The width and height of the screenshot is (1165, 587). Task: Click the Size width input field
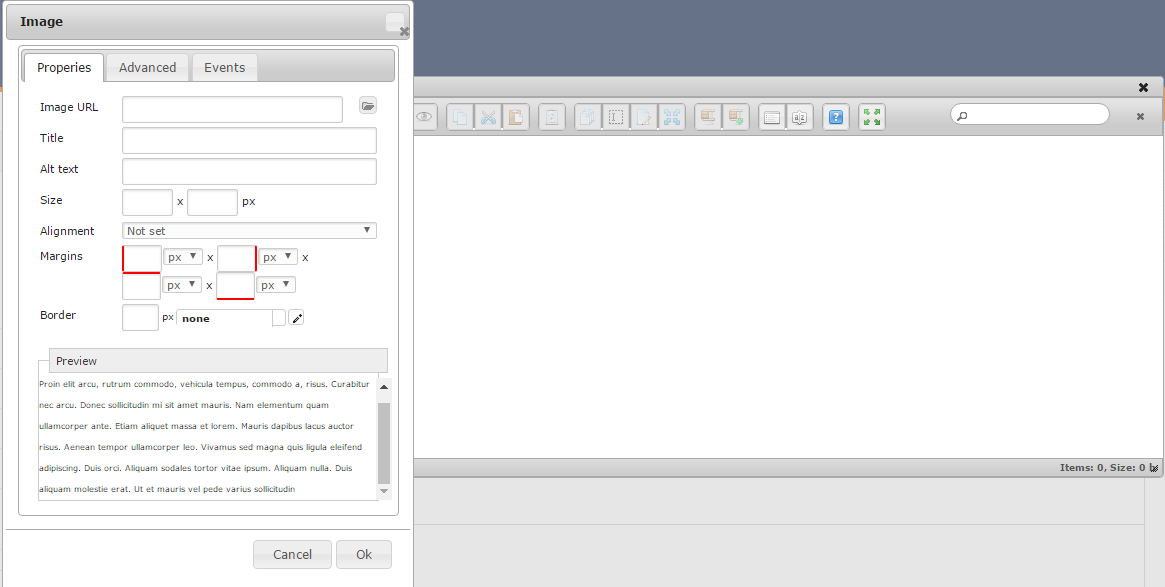click(x=147, y=202)
